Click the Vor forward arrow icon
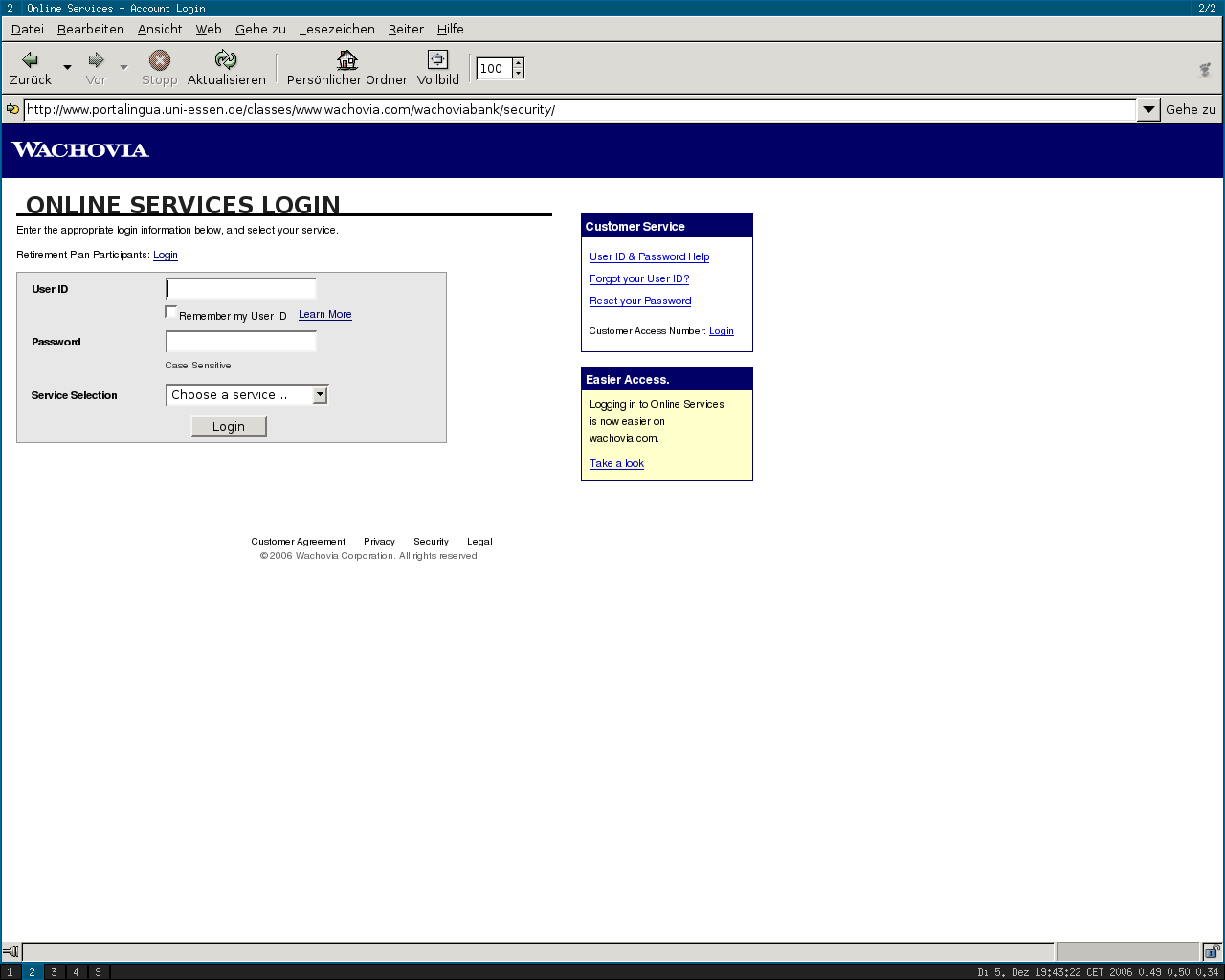1225x980 pixels. click(96, 60)
